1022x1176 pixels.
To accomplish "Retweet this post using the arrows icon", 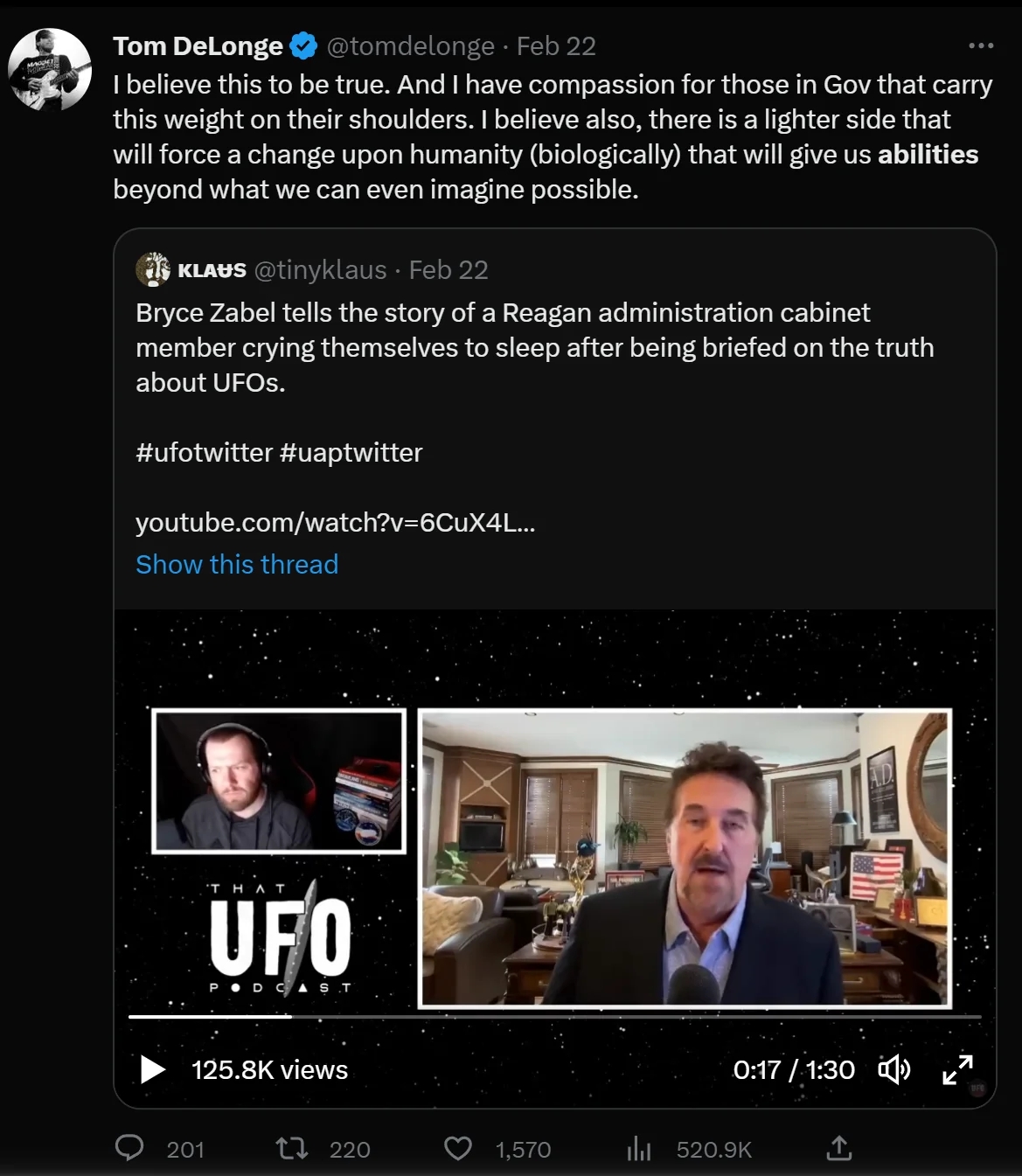I will (x=291, y=1148).
